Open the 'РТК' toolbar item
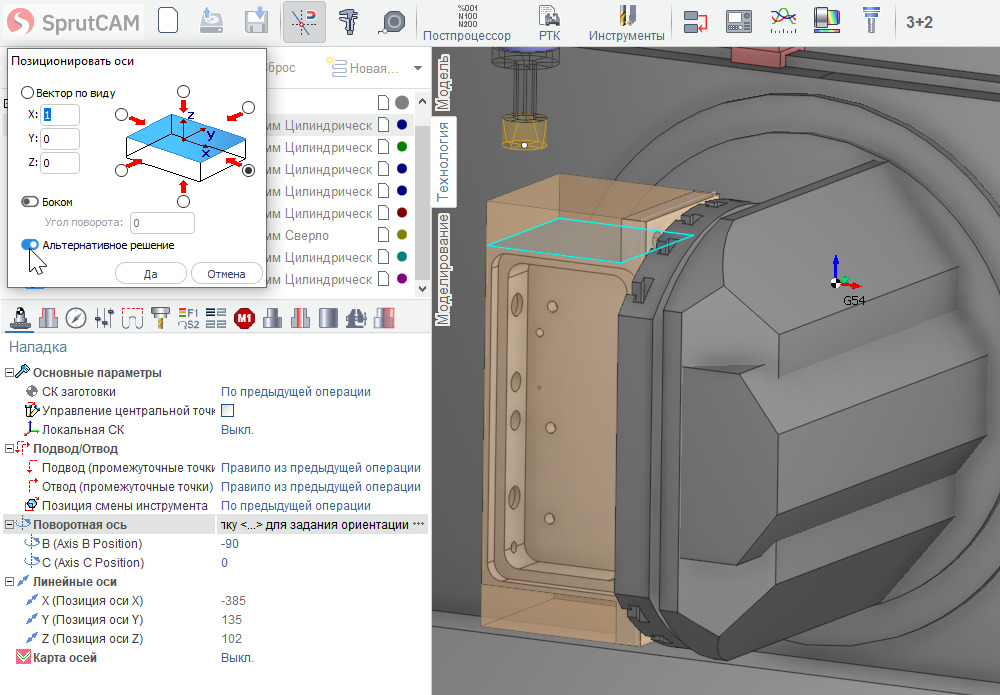Viewport: 1000px width, 695px height. (x=549, y=22)
